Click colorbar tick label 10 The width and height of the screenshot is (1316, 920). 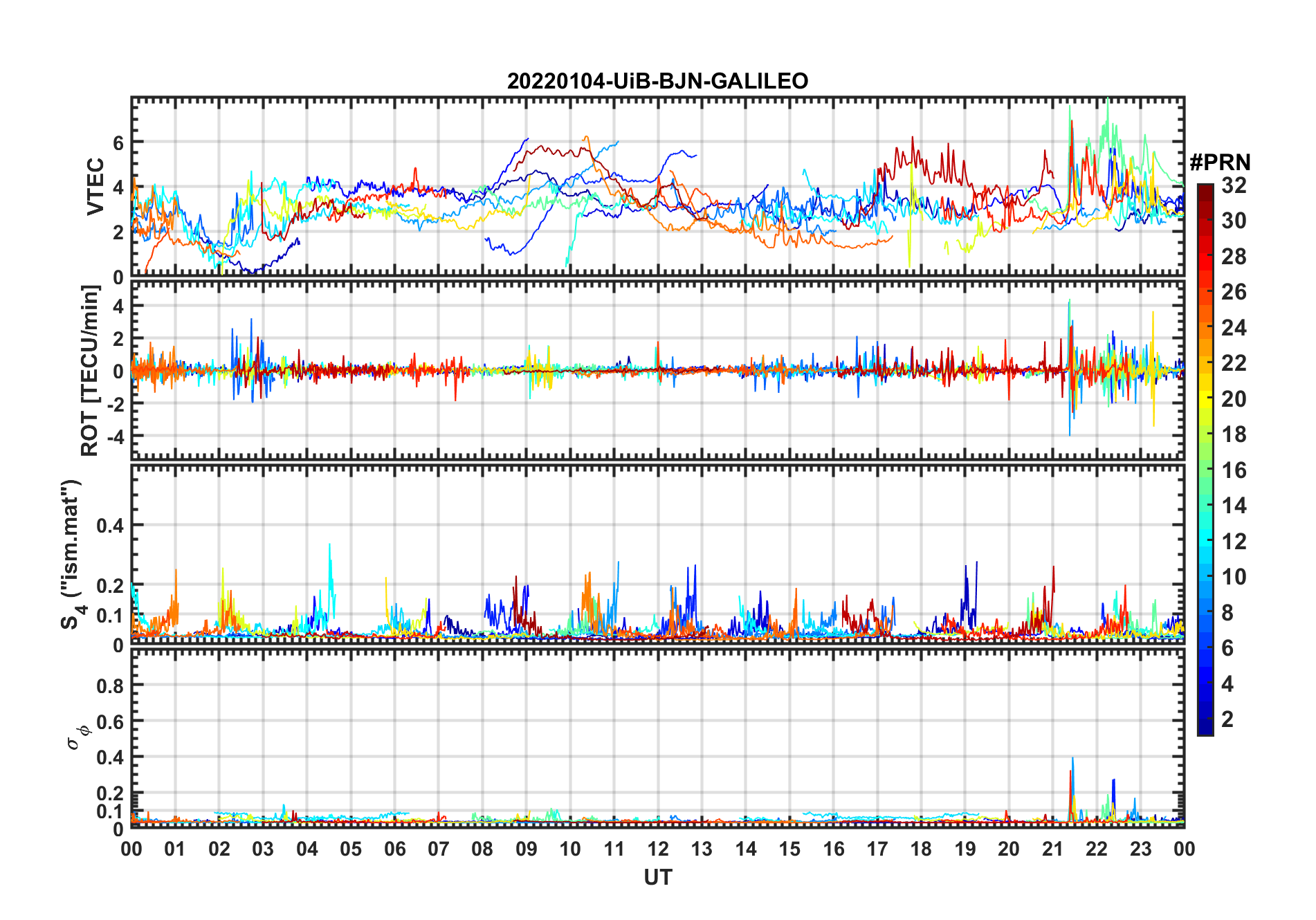tap(1234, 577)
